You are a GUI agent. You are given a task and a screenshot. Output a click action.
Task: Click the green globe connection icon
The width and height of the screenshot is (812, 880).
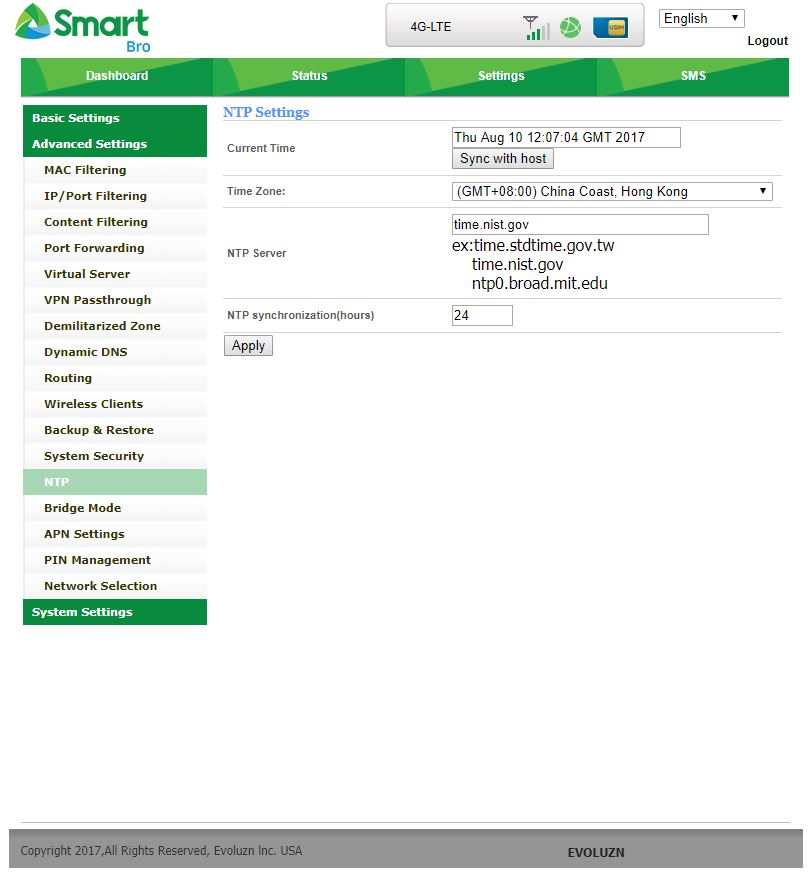[571, 28]
